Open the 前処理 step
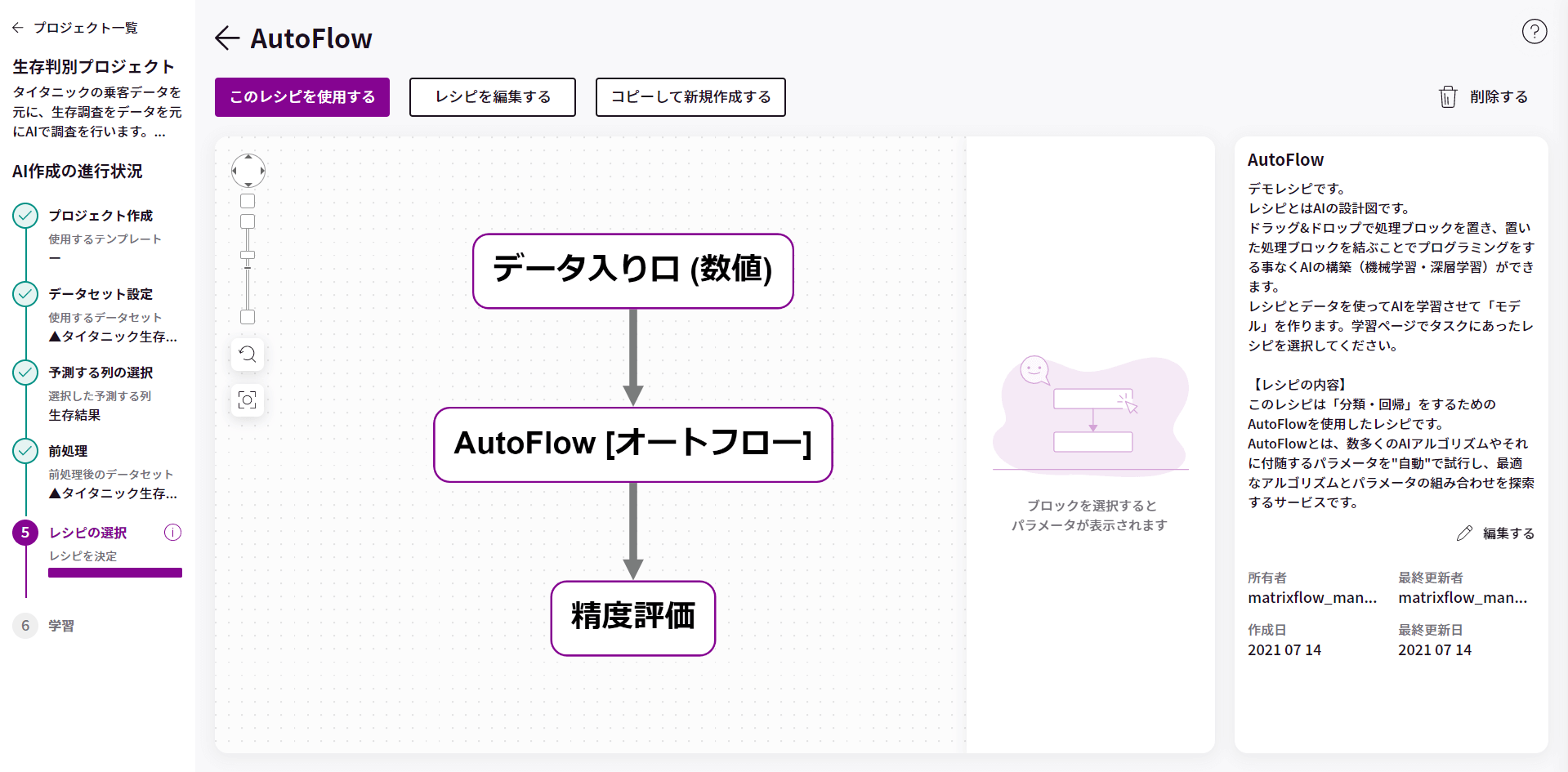The image size is (1568, 772). point(68,451)
